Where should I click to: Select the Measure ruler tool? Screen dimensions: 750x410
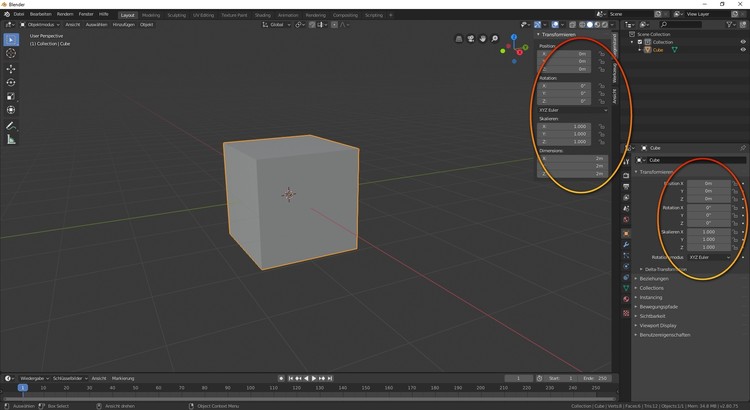[11, 140]
